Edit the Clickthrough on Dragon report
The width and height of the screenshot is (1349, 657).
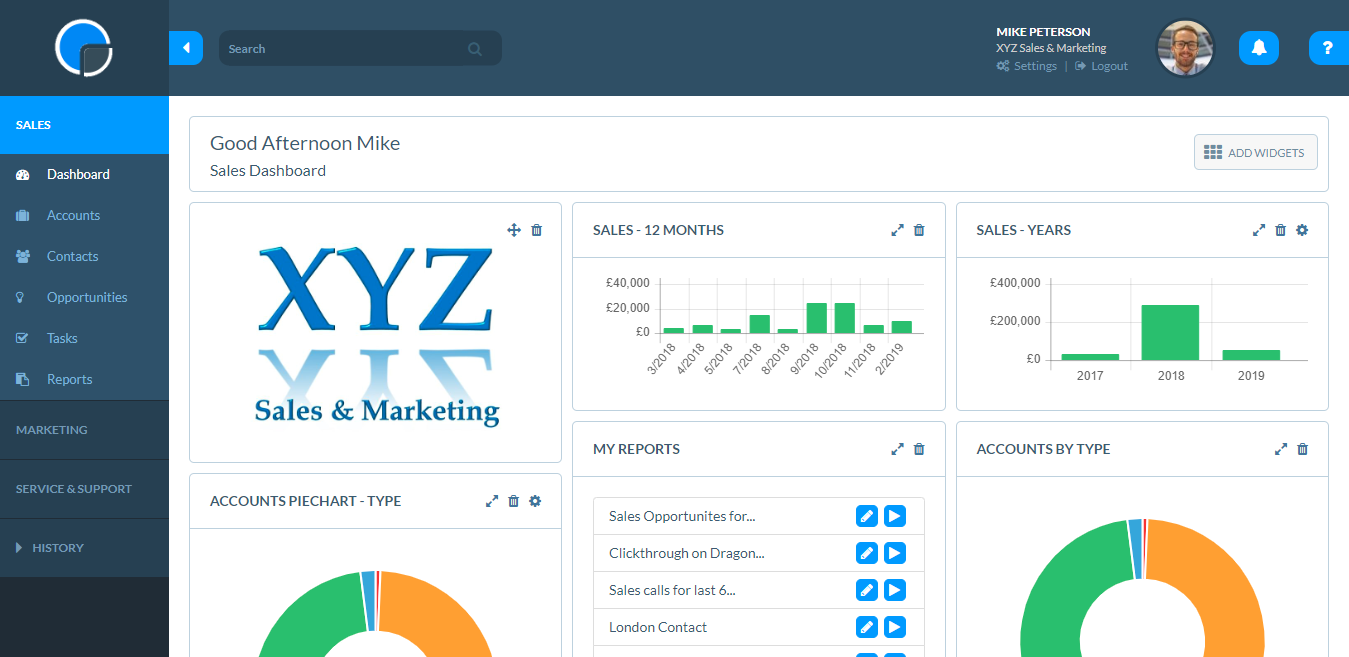click(x=867, y=553)
